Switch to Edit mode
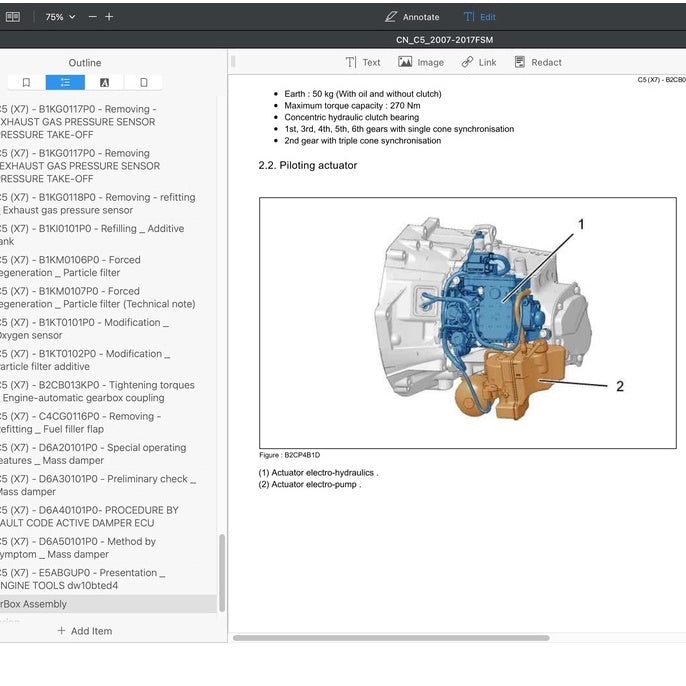The image size is (686, 686). pyautogui.click(x=480, y=17)
